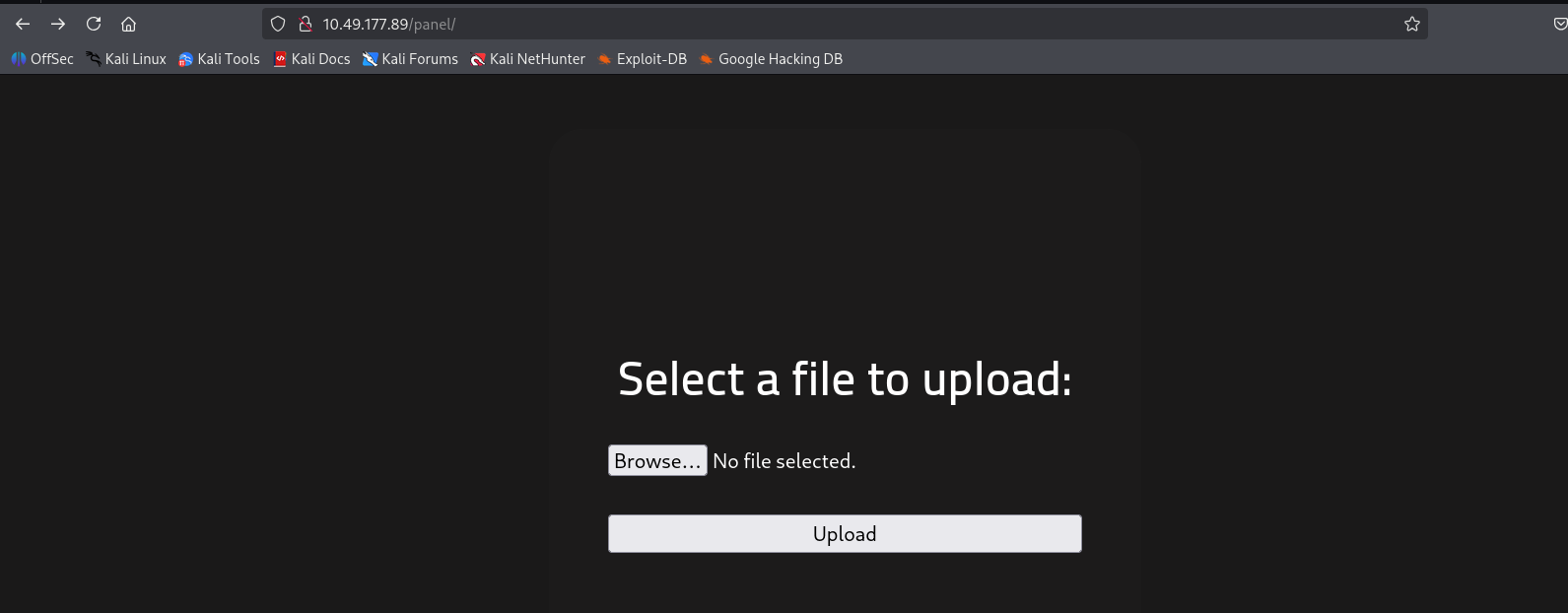Click the browser Back arrow
This screenshot has width=1568, height=613.
tap(23, 24)
